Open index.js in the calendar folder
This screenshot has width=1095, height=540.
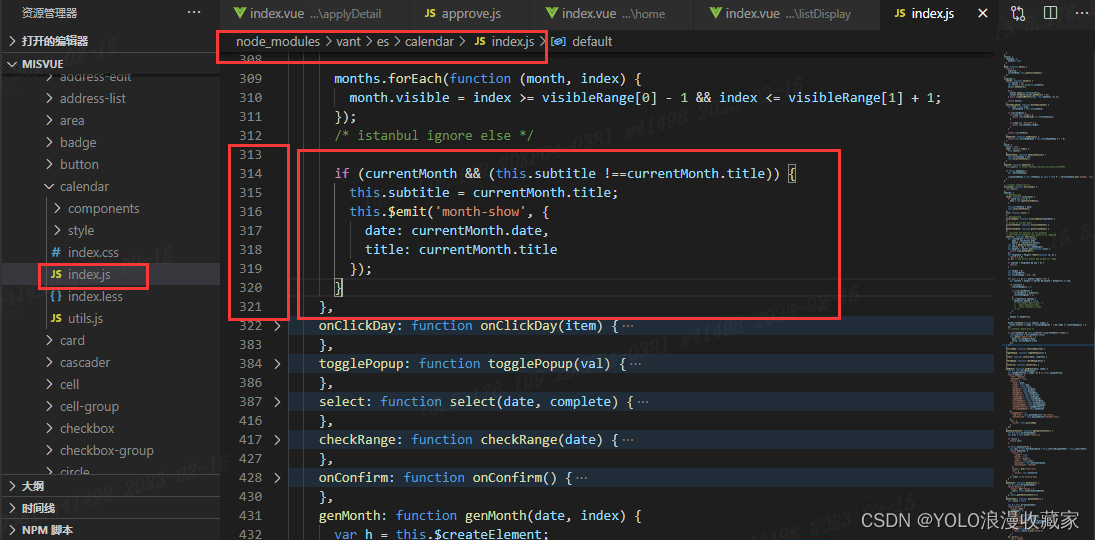[x=89, y=275]
